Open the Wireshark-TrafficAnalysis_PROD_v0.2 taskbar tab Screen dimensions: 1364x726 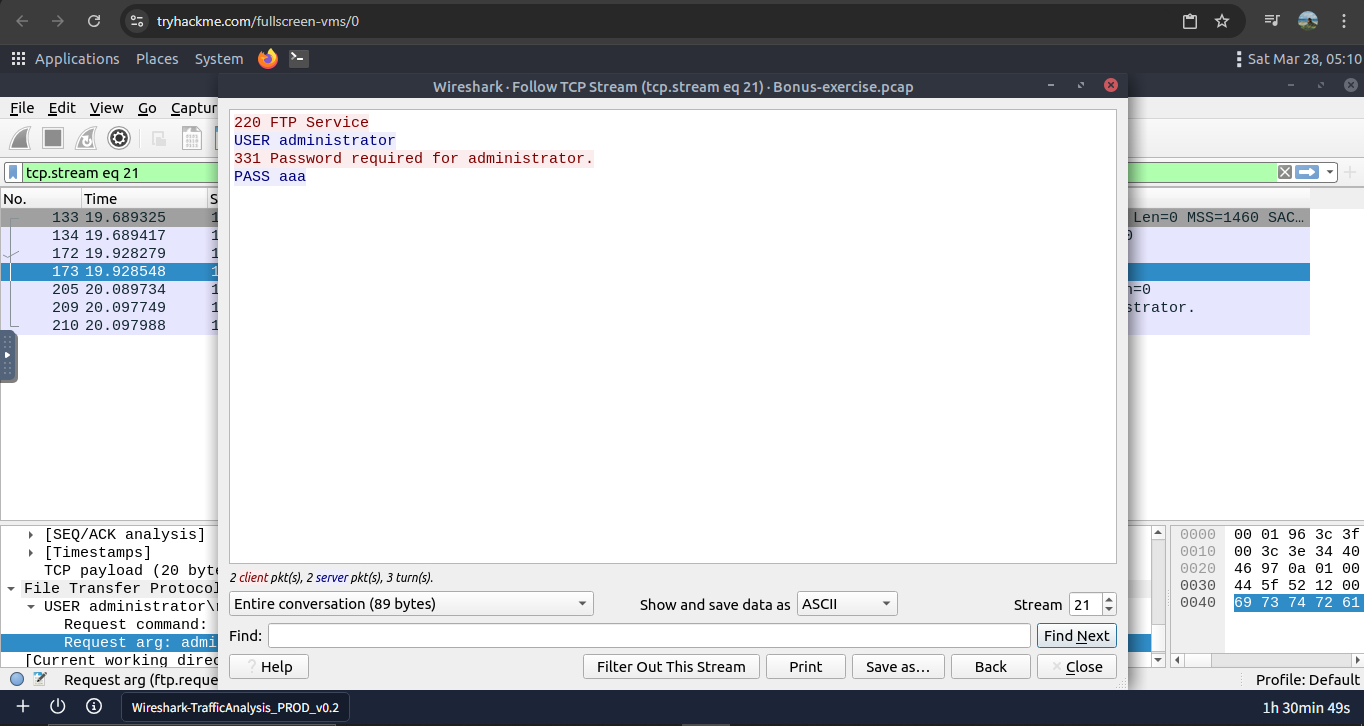coord(235,708)
